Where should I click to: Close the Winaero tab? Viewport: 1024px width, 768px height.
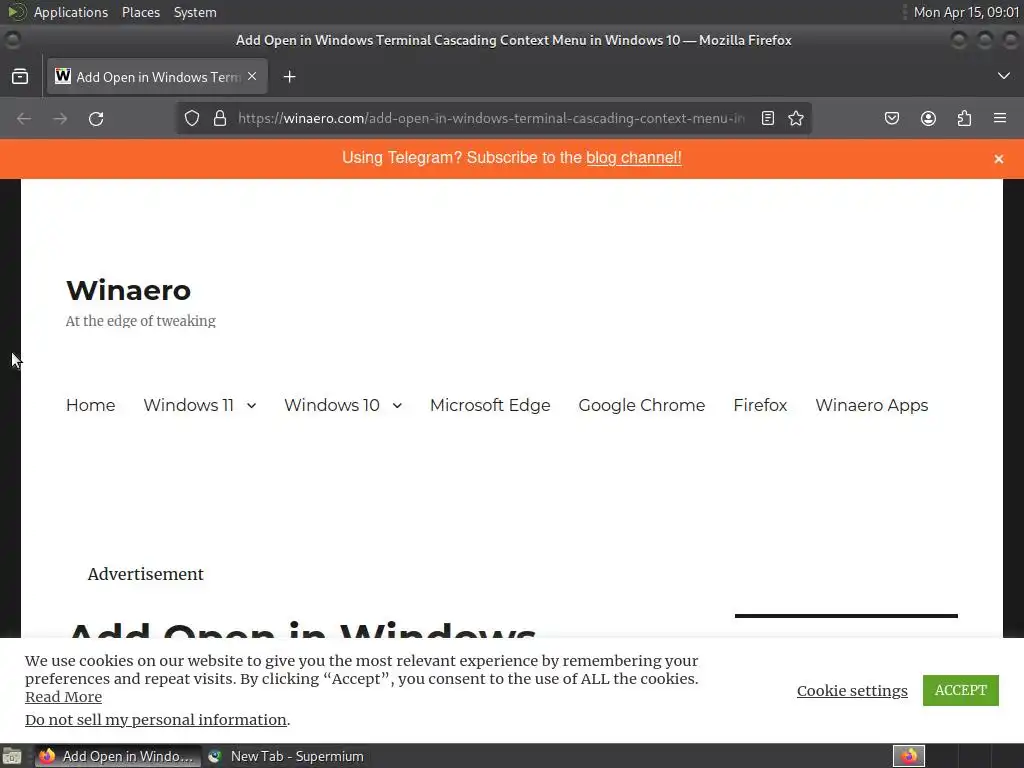[x=252, y=76]
